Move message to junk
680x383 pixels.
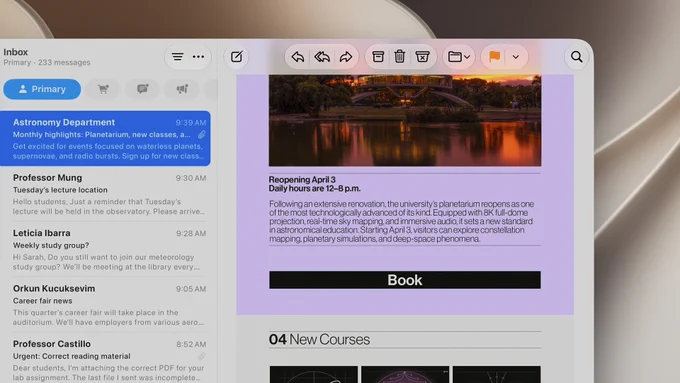point(422,57)
